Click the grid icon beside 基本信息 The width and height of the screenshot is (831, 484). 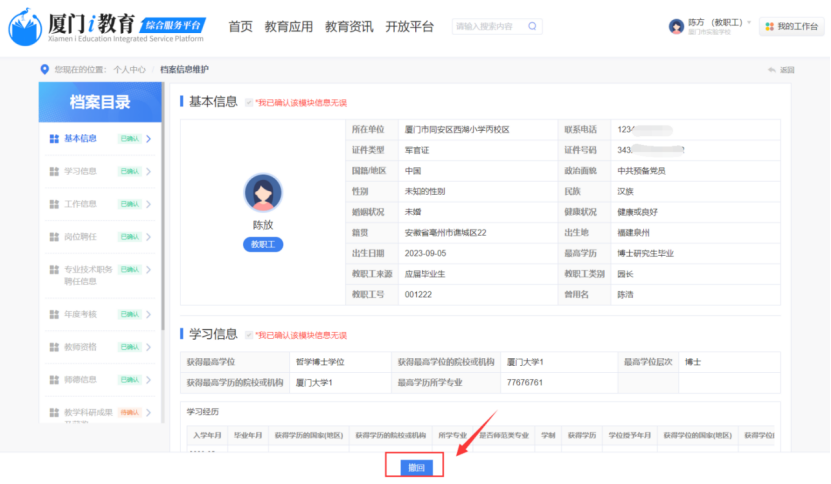click(x=54, y=139)
